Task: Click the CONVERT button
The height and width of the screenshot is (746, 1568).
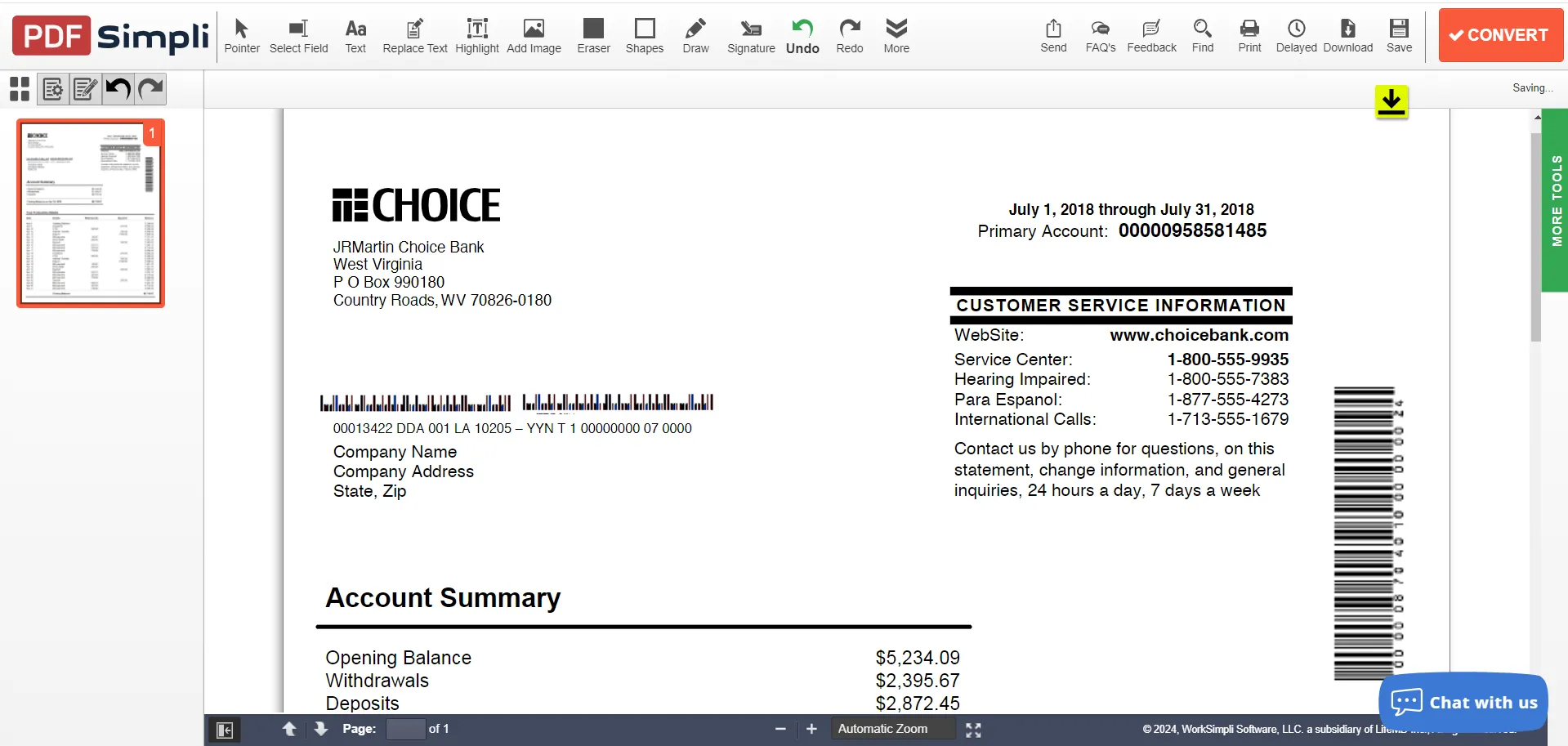Action: [x=1500, y=35]
